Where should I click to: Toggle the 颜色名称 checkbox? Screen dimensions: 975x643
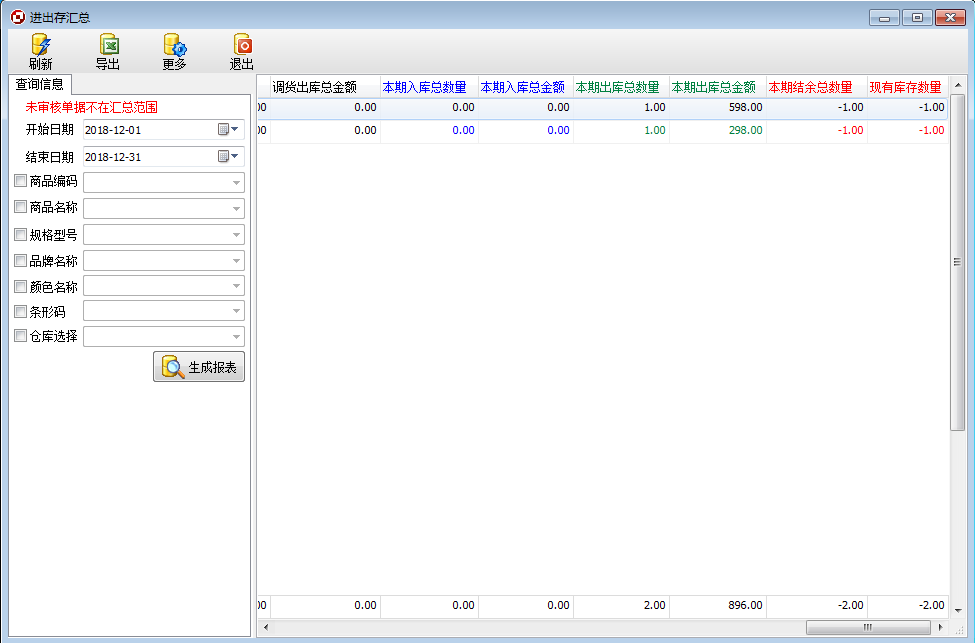(21, 286)
